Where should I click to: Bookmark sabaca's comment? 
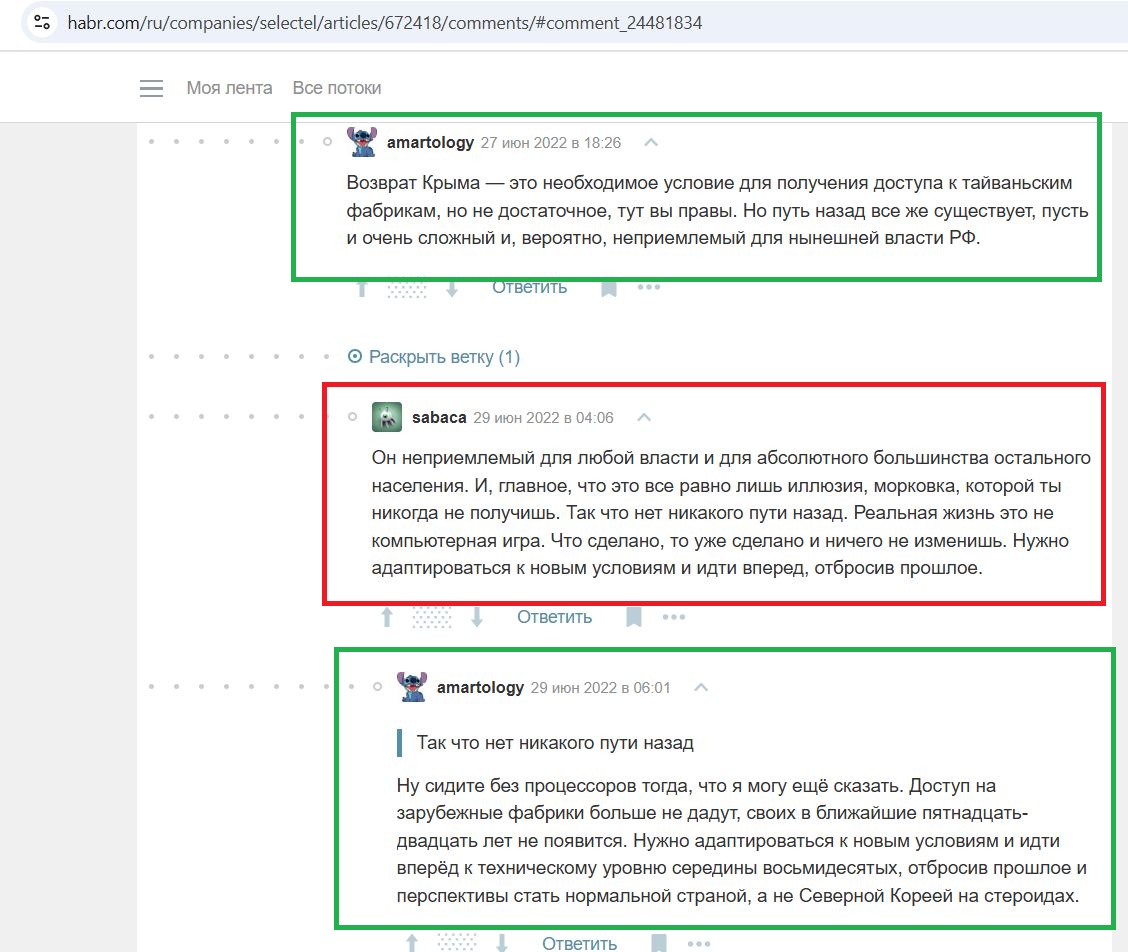634,617
